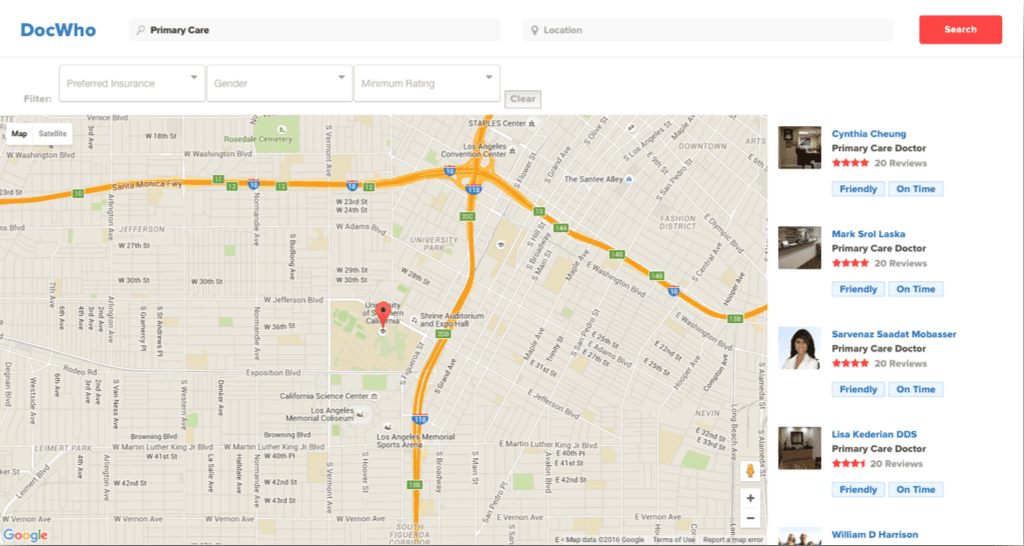Clear the filters with Clear button
This screenshot has width=1024, height=546.
click(x=522, y=99)
